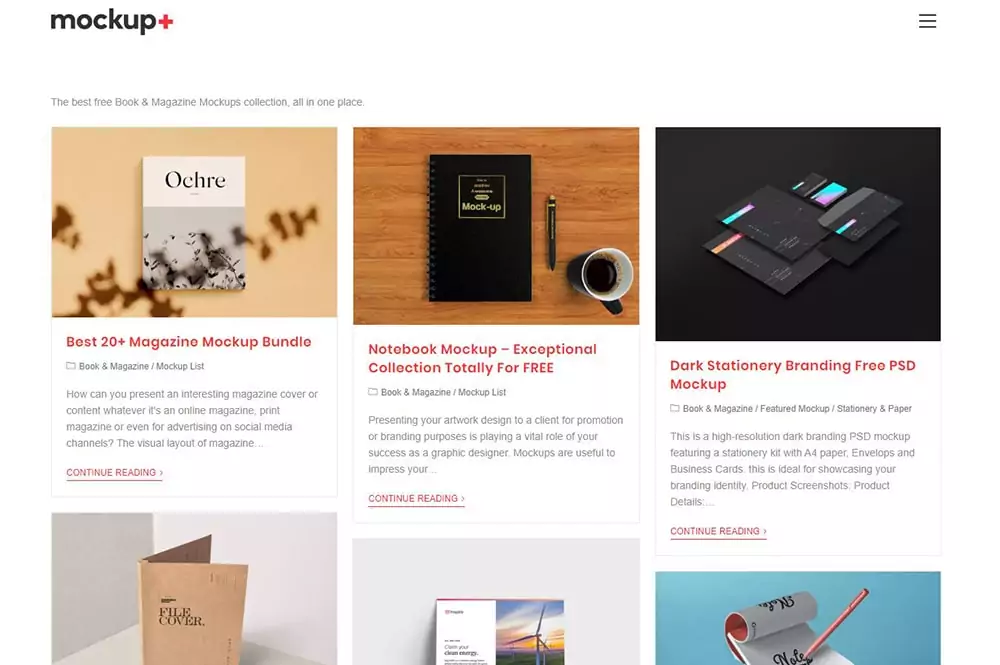Click folder icon under Dark Stationery title

pos(674,408)
